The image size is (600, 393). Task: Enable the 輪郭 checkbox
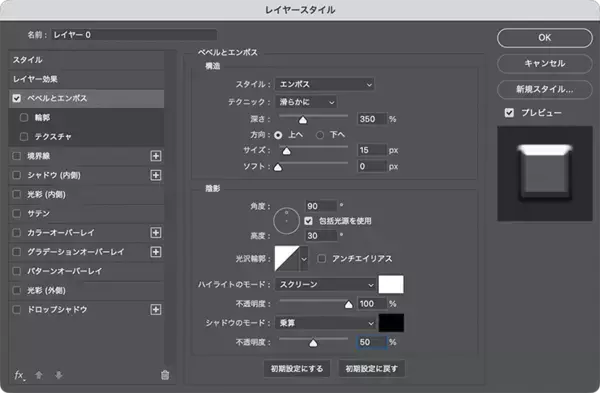24,117
